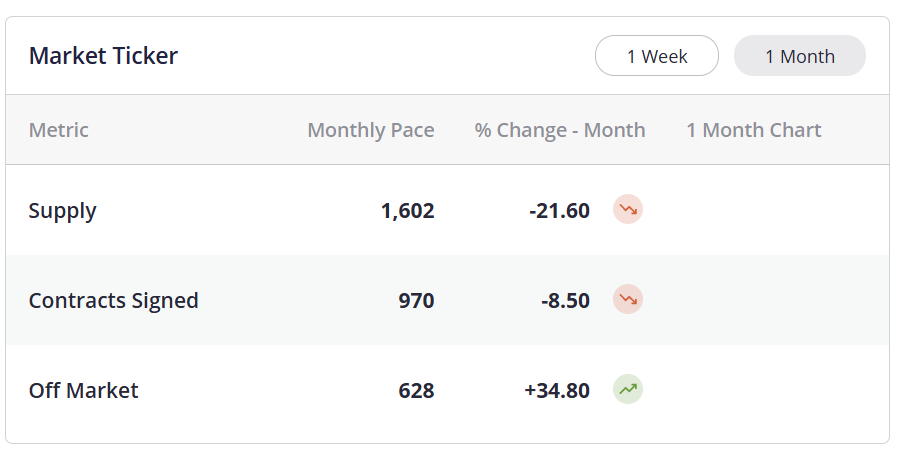
Task: Click the 1 Month Chart column header
Action: tap(754, 130)
